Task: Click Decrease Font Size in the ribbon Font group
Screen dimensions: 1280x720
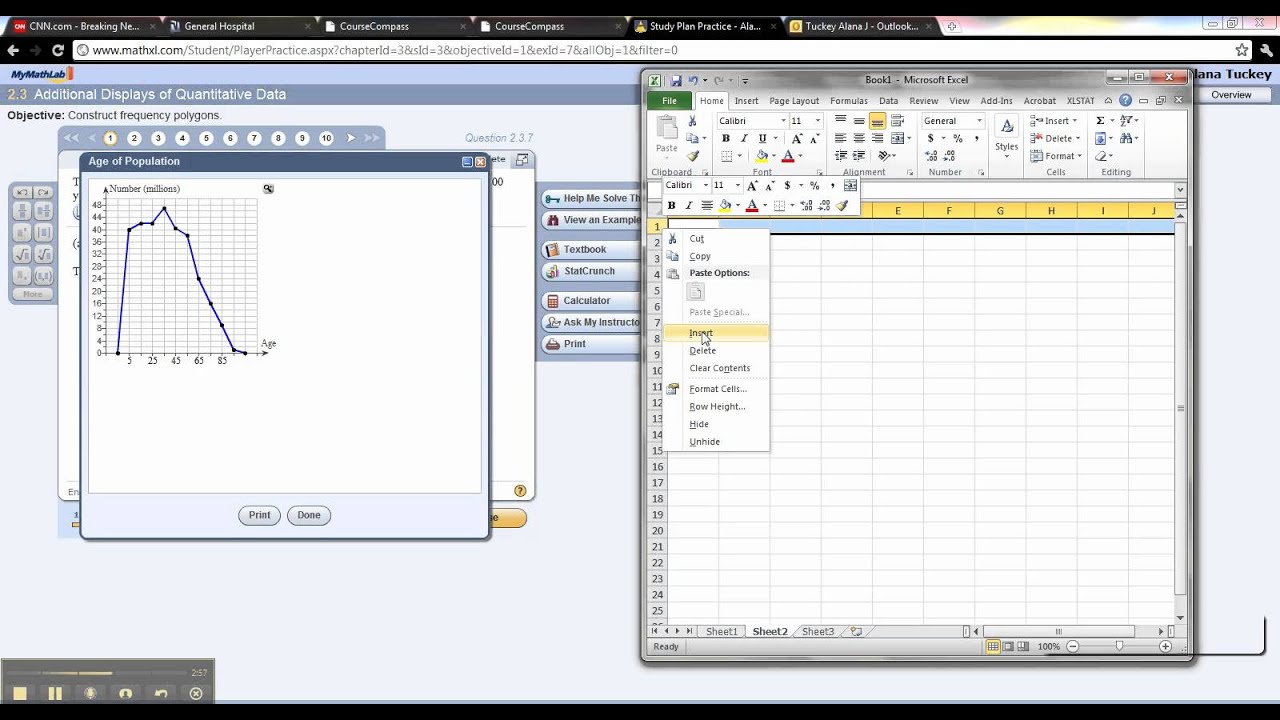Action: pos(814,138)
